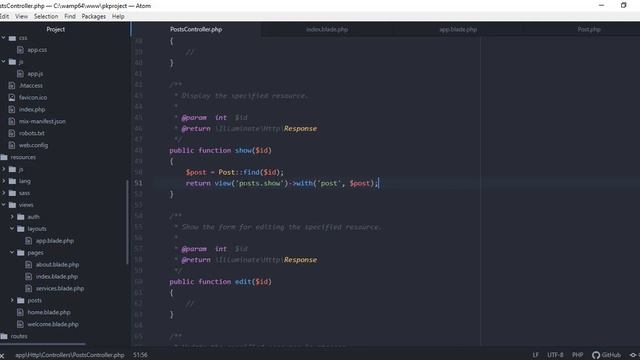The width and height of the screenshot is (640, 360).
Task: Open the Find menu
Action: tap(70, 16)
